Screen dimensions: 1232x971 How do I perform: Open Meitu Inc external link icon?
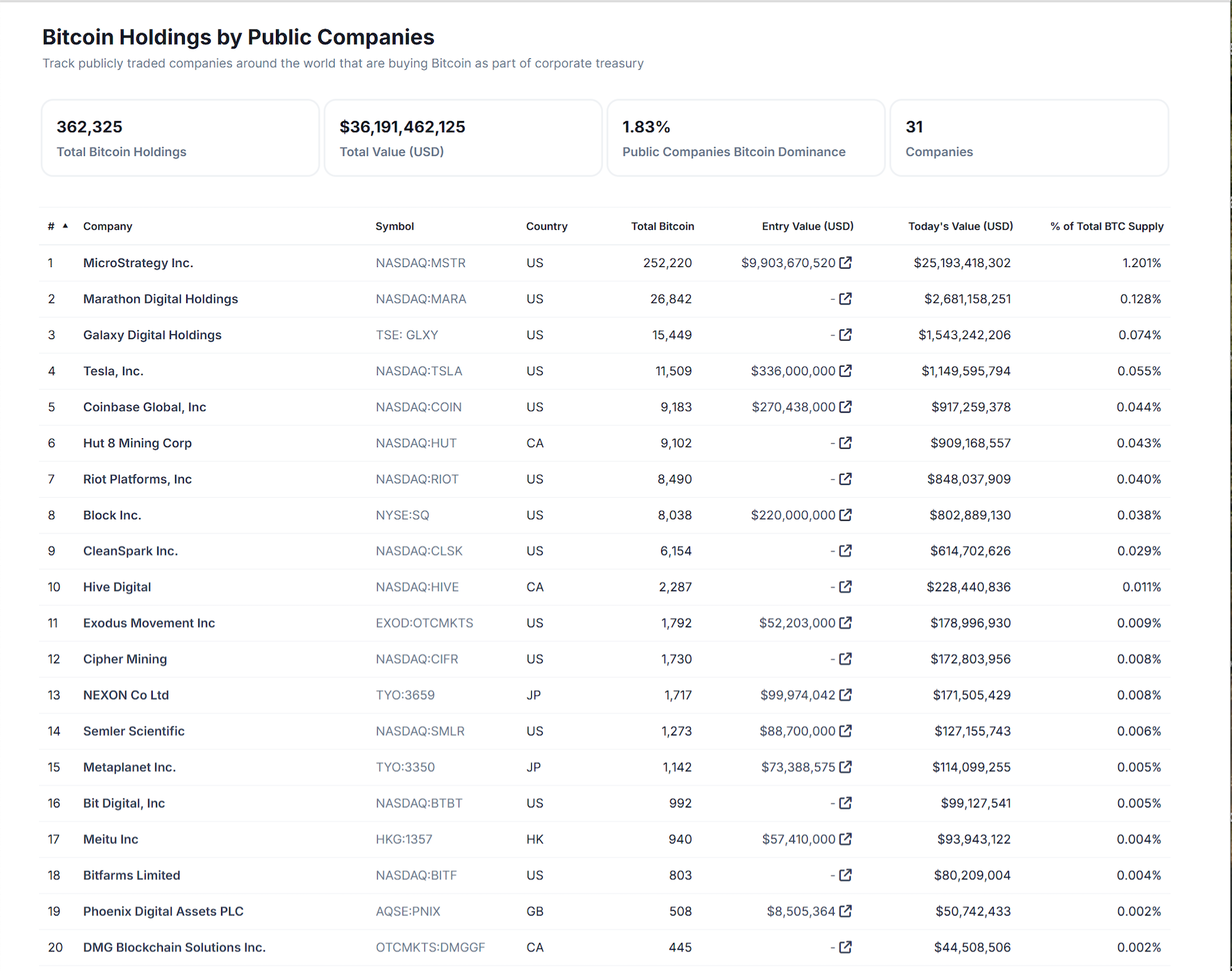(x=845, y=839)
